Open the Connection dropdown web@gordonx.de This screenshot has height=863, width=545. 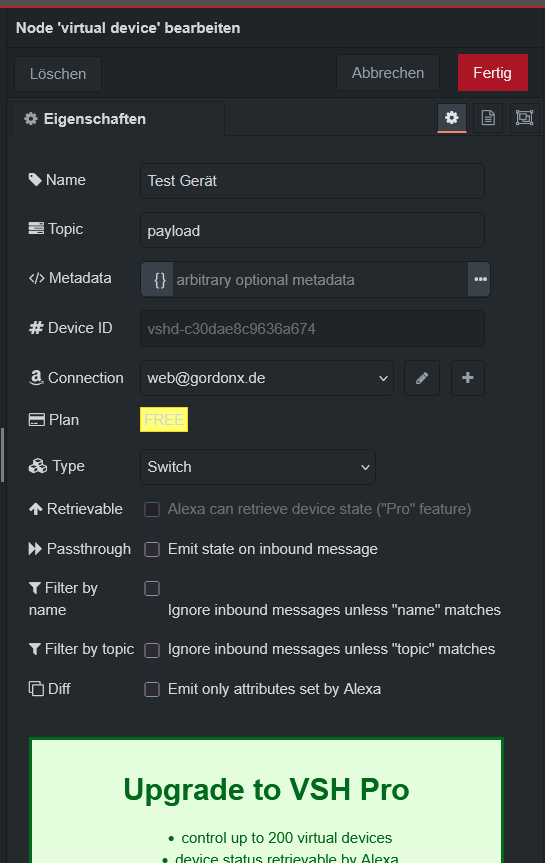[267, 378]
